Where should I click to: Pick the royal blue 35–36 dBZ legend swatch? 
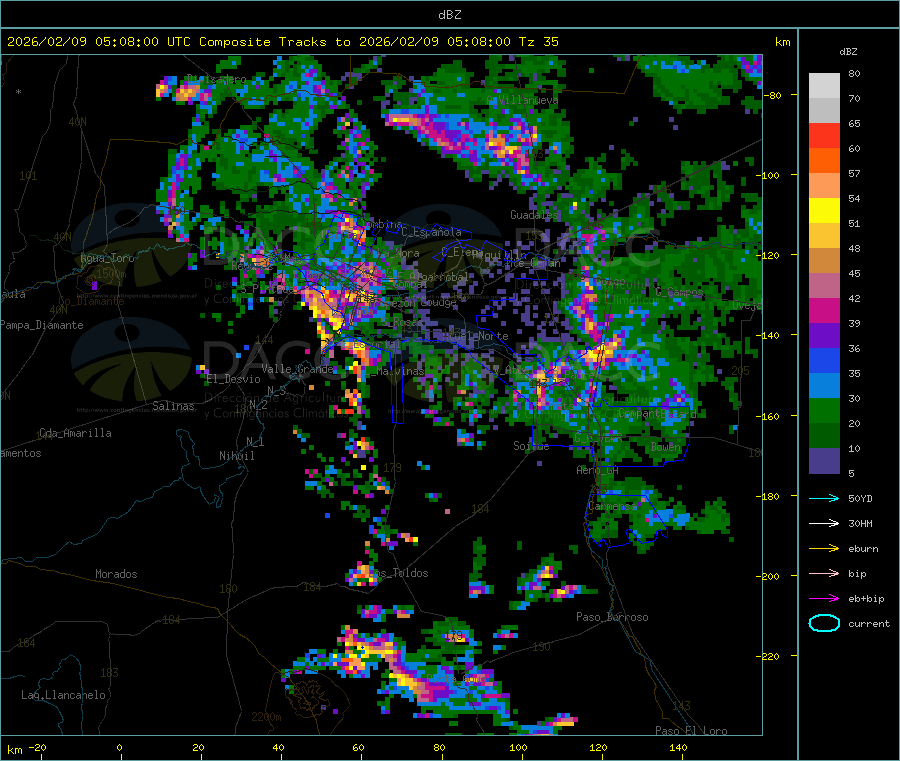pos(824,360)
